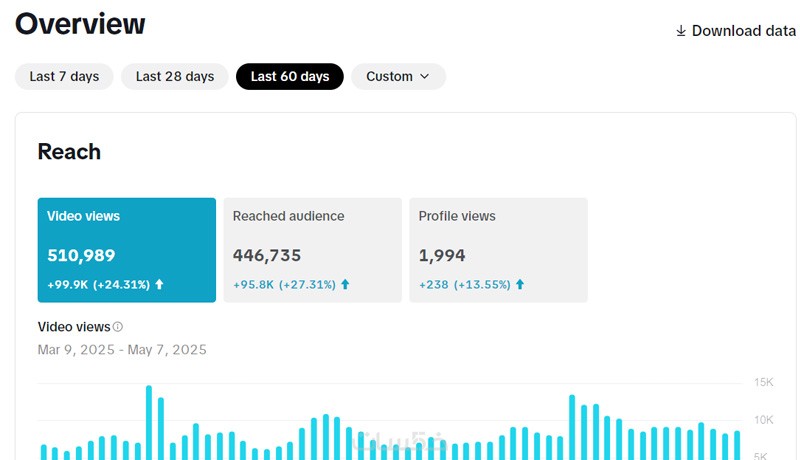Click the download arrow icon
The width and height of the screenshot is (800, 460).
(681, 31)
